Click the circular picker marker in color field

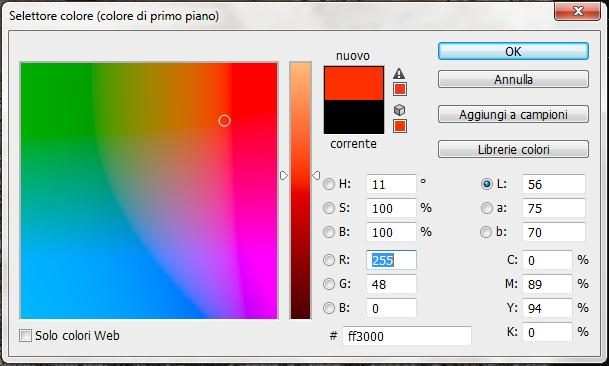(224, 121)
